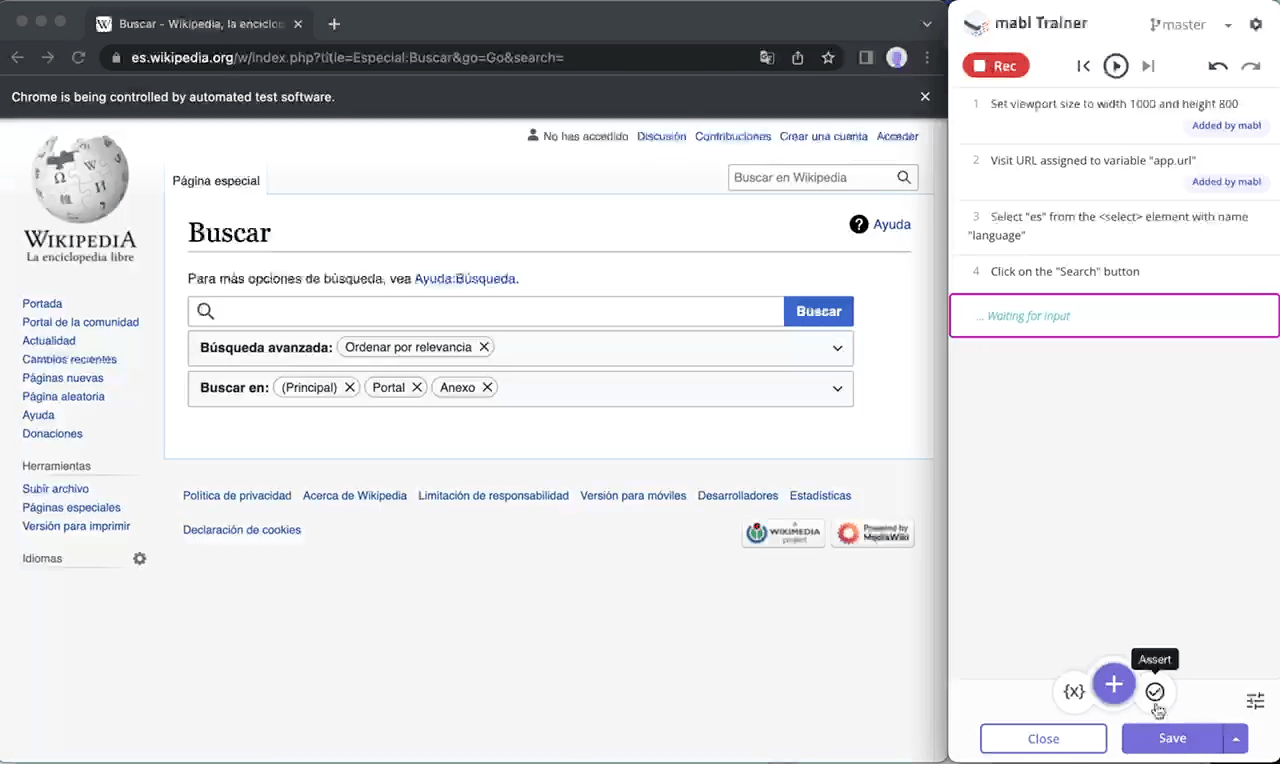The image size is (1280, 764).
Task: Remove the (Principal) namespace chip
Action: (350, 387)
